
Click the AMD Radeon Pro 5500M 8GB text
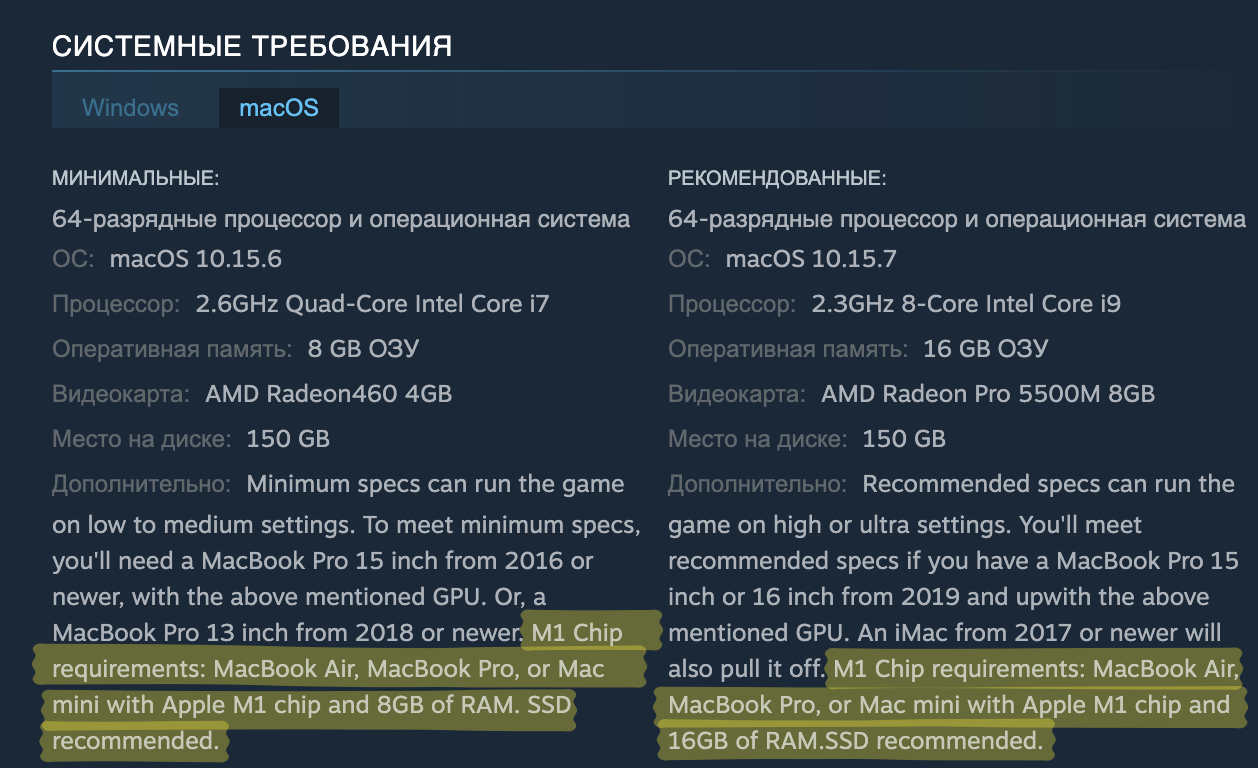[x=988, y=394]
